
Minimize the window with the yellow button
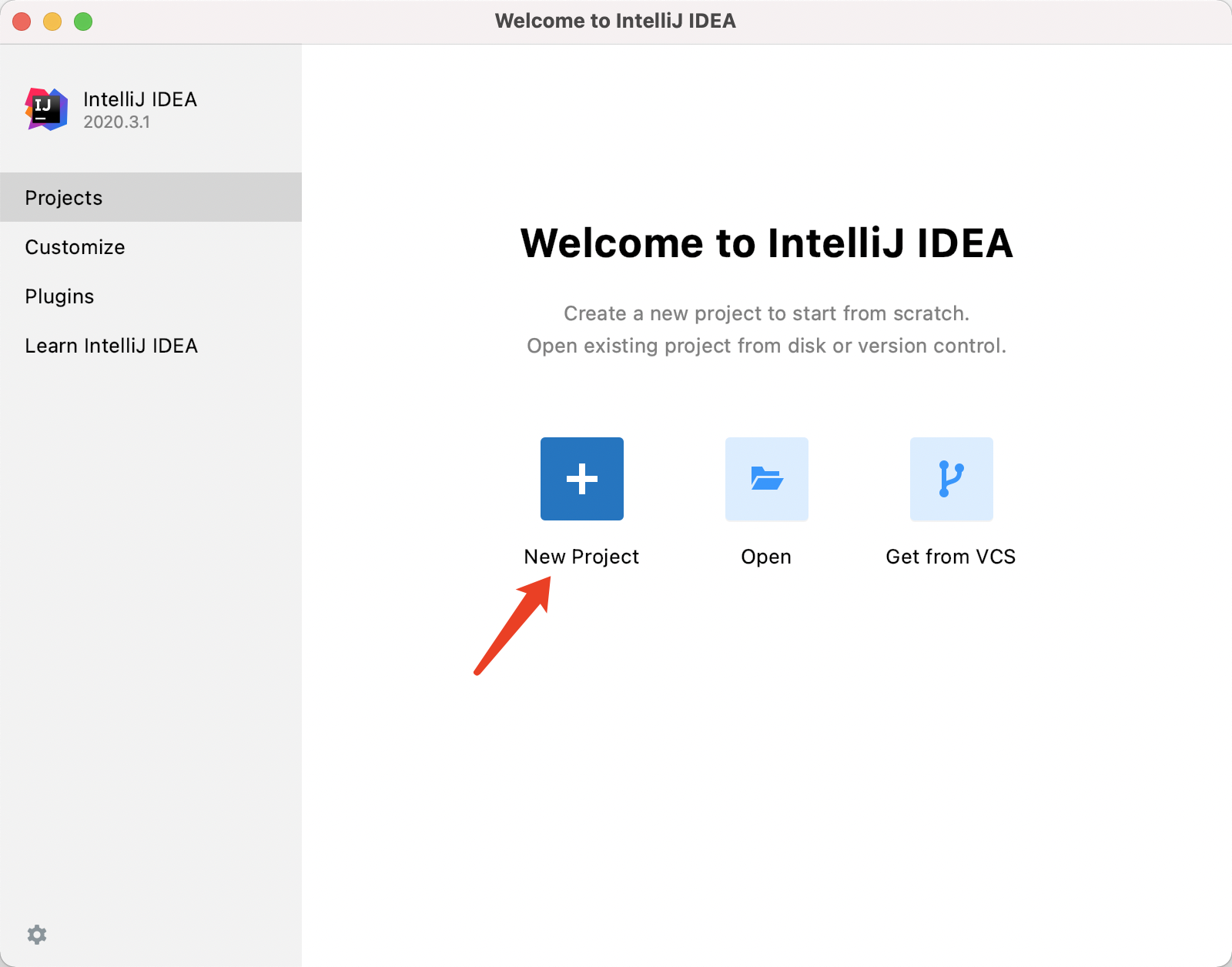(52, 22)
